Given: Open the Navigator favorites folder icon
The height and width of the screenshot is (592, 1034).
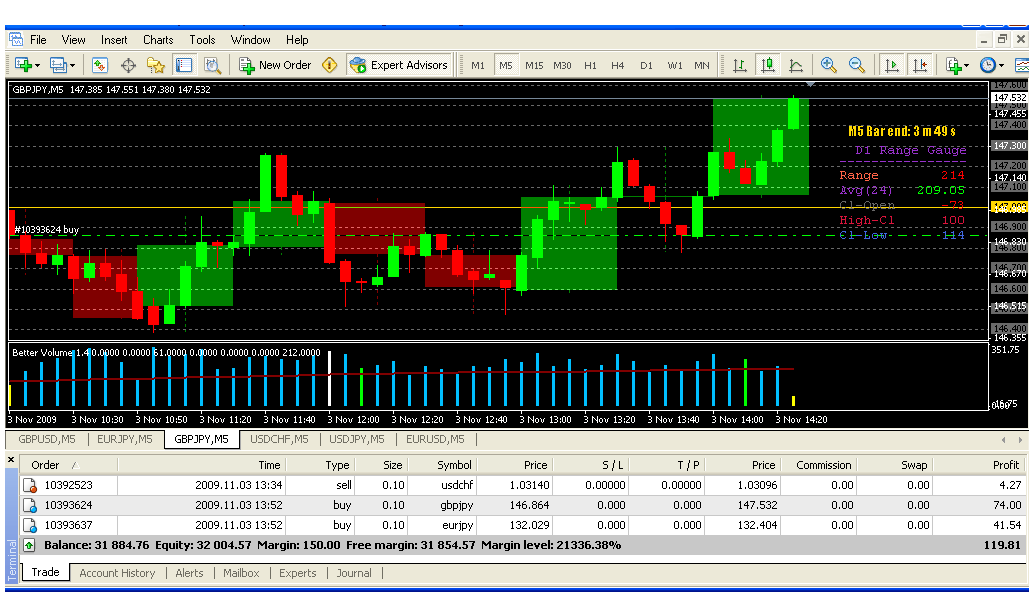Looking at the screenshot, I should click(156, 65).
